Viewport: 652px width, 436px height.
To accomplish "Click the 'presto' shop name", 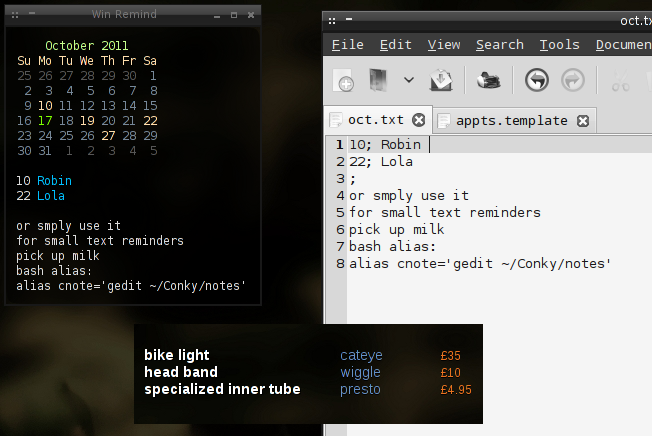I will 360,389.
